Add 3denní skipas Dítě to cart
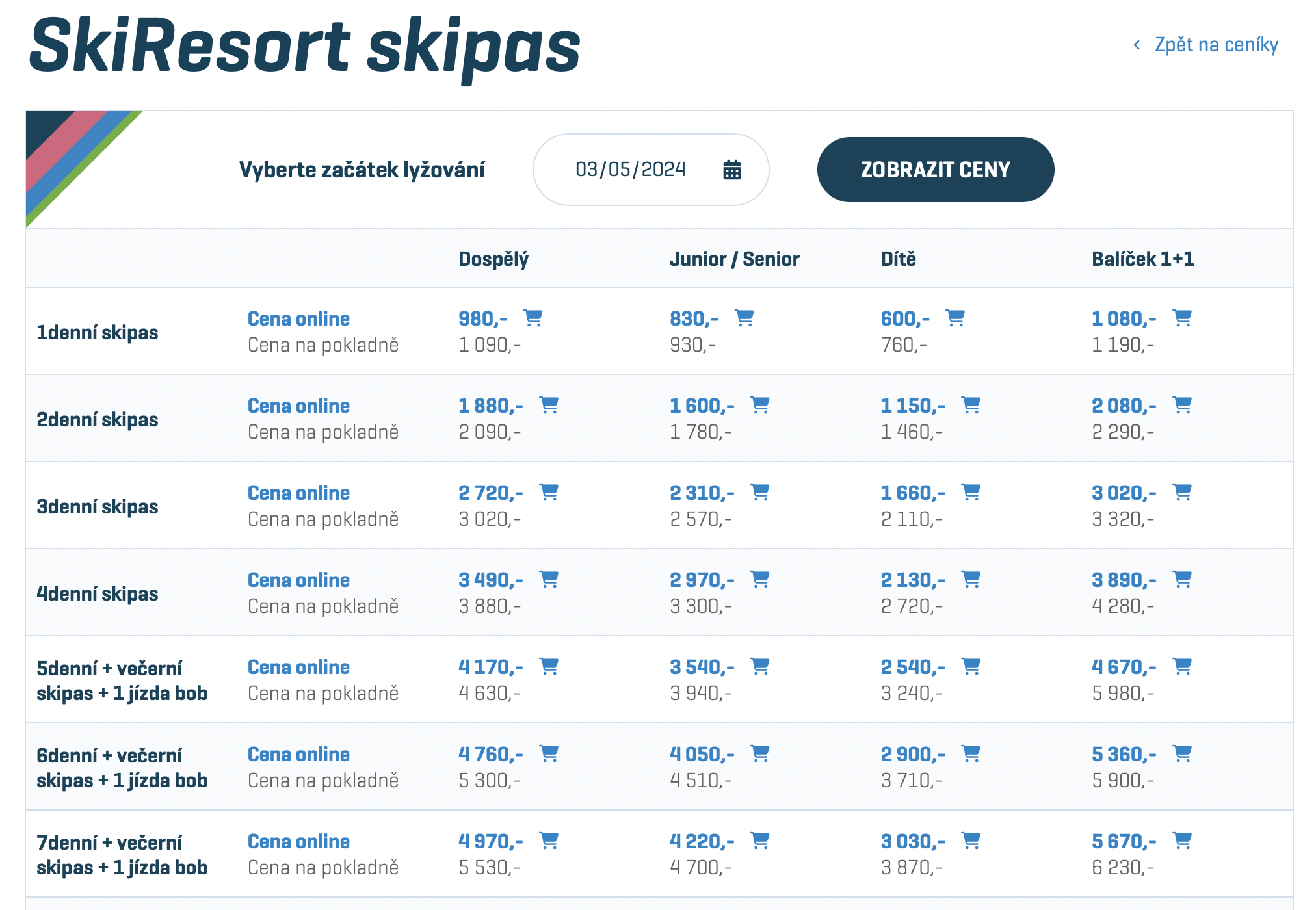This screenshot has height=910, width=1316. (971, 492)
